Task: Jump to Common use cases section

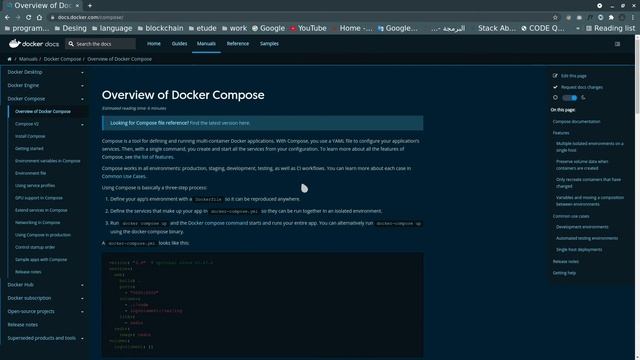Action: (x=571, y=216)
